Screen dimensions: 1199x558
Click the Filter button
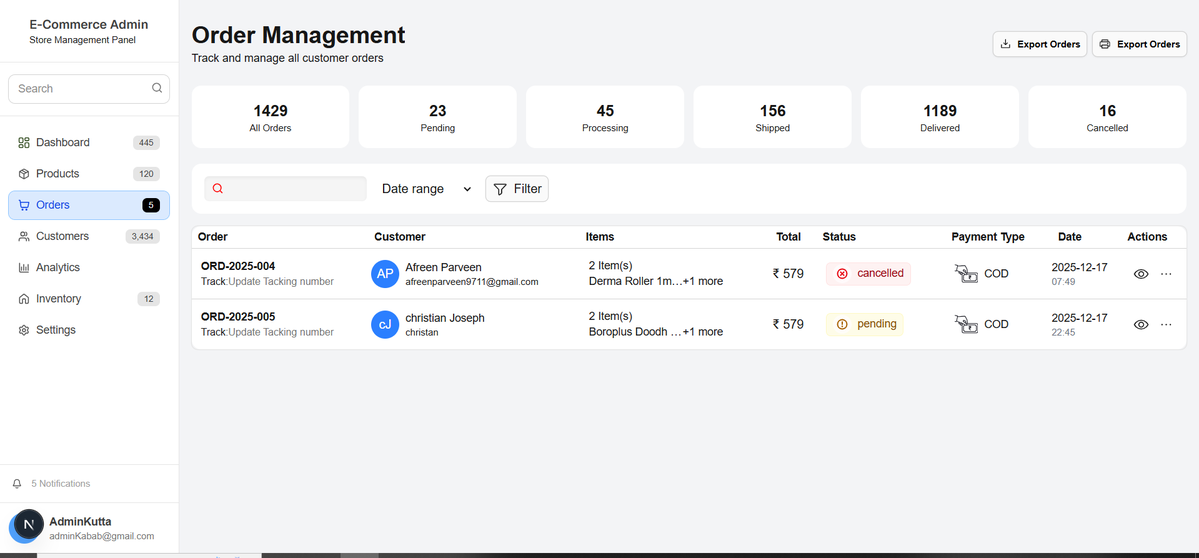point(517,189)
